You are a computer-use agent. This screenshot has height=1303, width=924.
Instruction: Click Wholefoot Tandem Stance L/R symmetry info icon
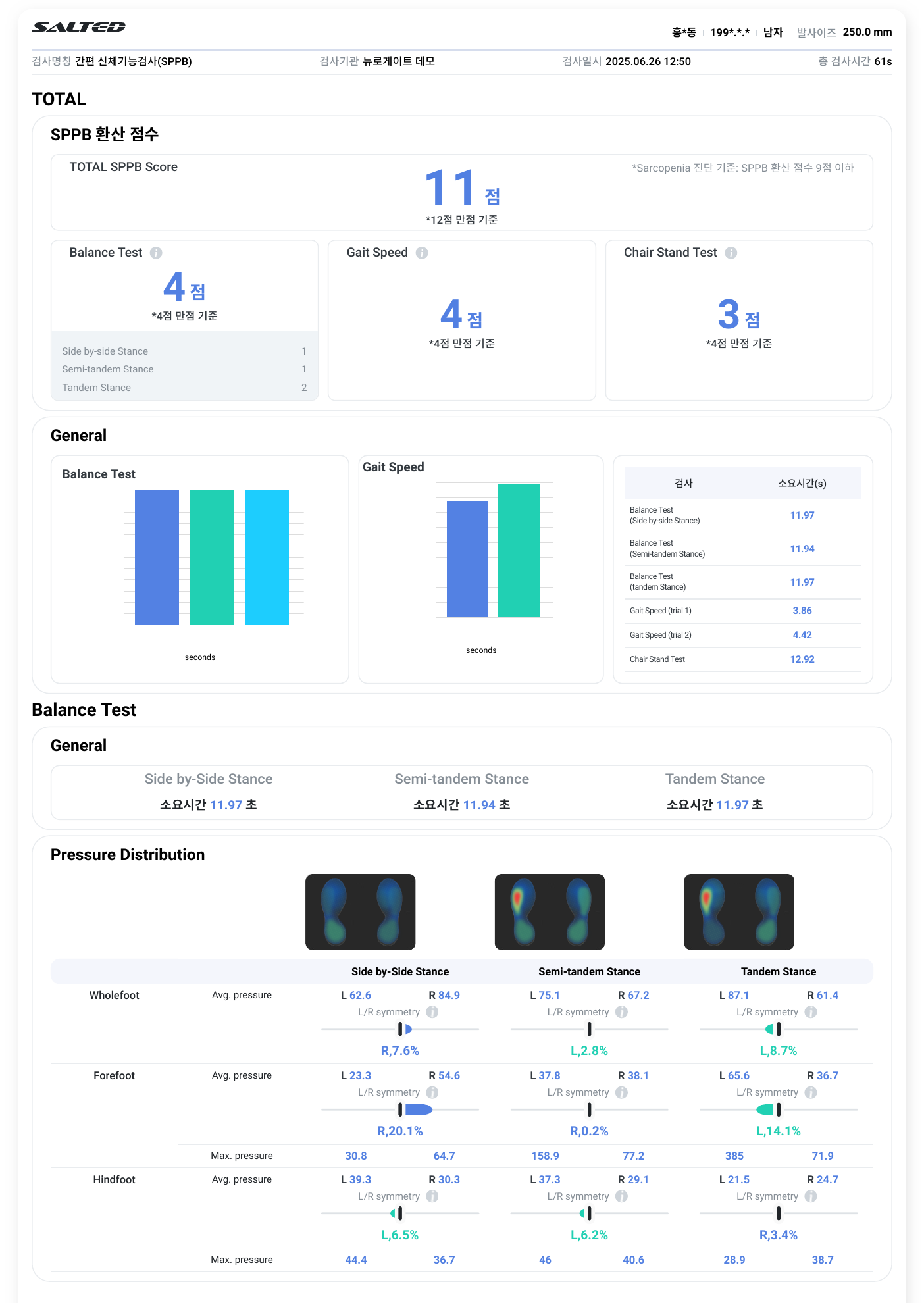811,1012
